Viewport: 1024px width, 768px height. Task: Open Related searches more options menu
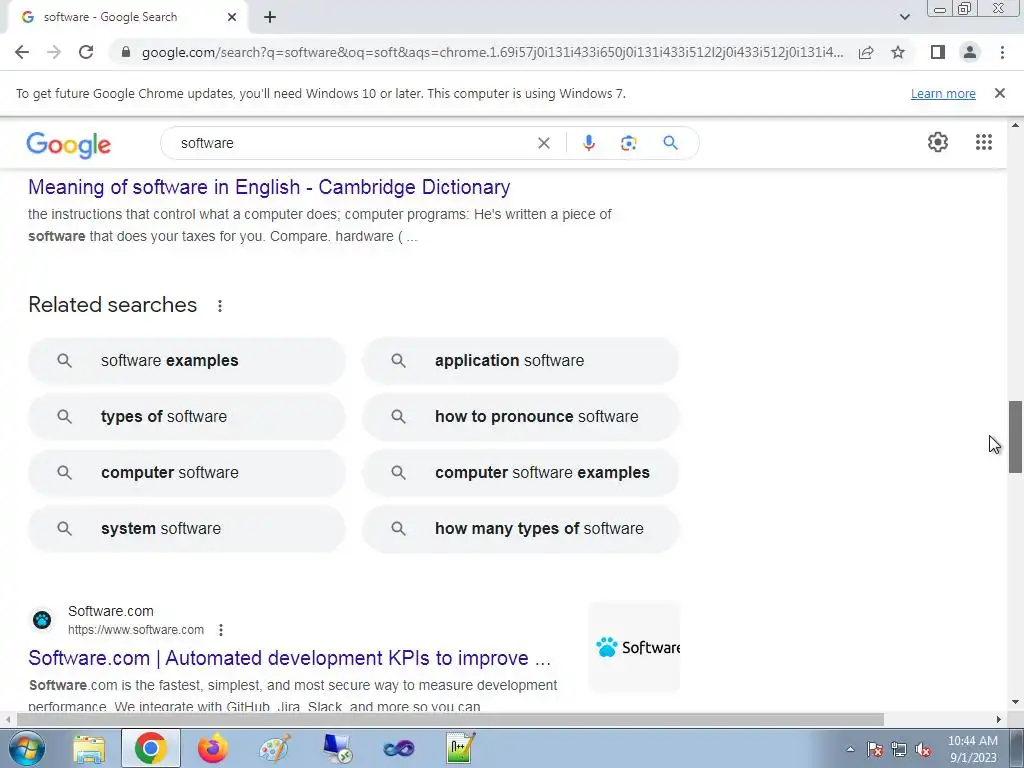(x=220, y=306)
